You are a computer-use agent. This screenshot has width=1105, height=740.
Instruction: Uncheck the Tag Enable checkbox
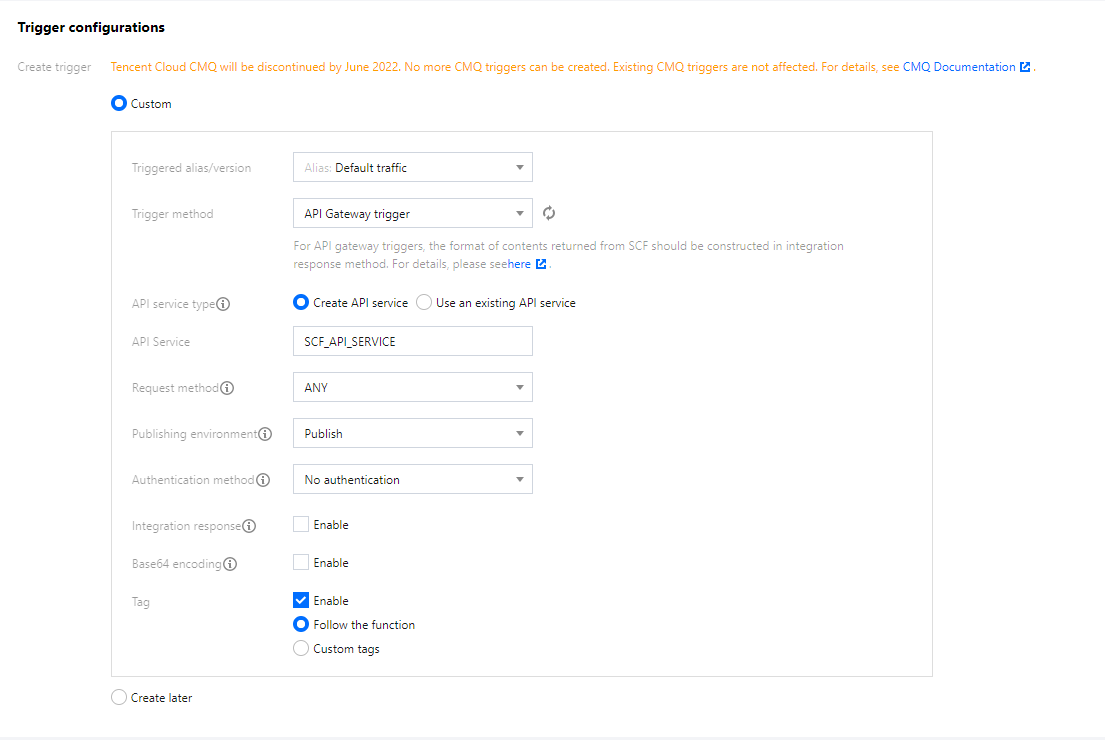[x=301, y=600]
